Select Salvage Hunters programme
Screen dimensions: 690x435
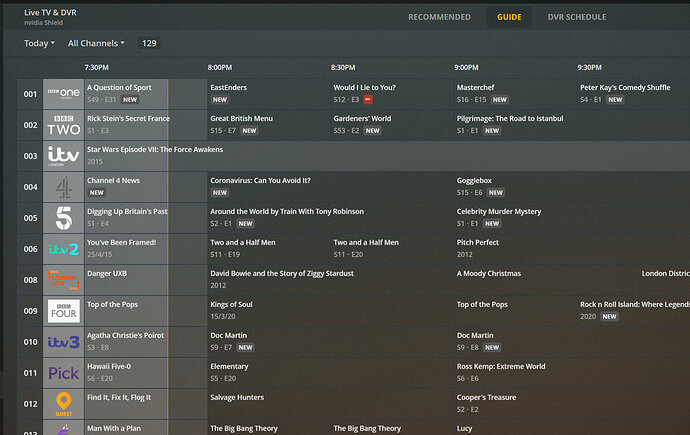pyautogui.click(x=330, y=404)
